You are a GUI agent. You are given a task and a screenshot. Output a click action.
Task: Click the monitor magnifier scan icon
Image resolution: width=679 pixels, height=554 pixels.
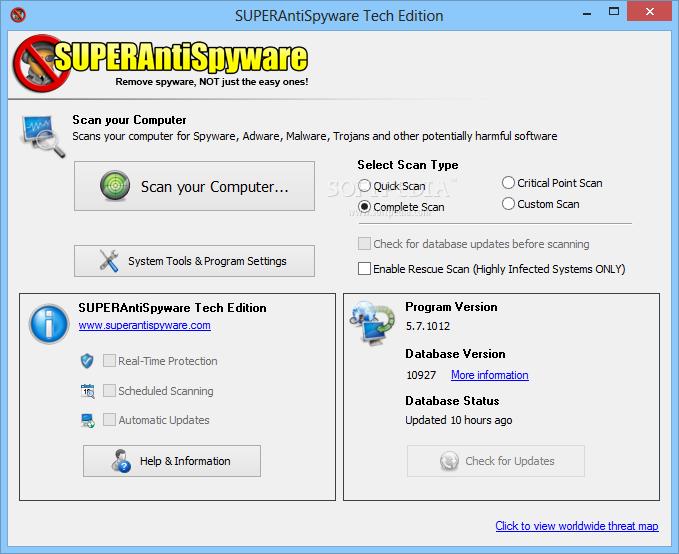[42, 136]
